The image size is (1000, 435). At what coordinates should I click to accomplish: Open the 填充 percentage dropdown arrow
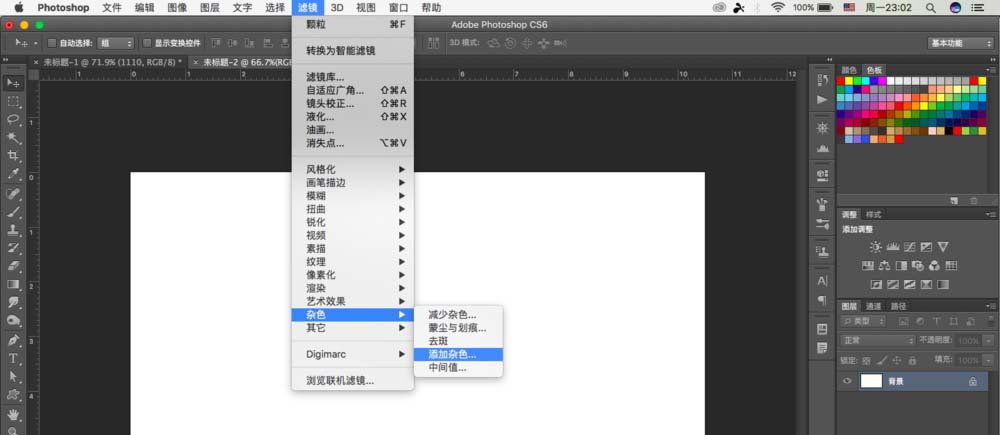(x=989, y=360)
